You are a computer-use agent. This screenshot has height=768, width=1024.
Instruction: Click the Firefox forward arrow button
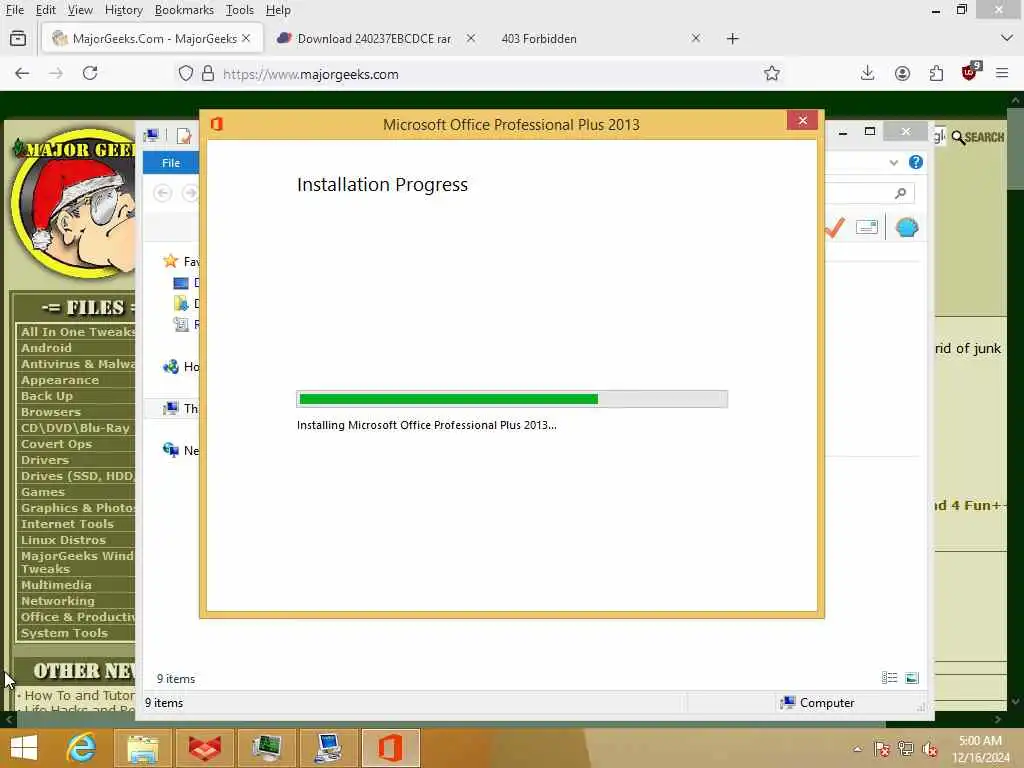[56, 74]
